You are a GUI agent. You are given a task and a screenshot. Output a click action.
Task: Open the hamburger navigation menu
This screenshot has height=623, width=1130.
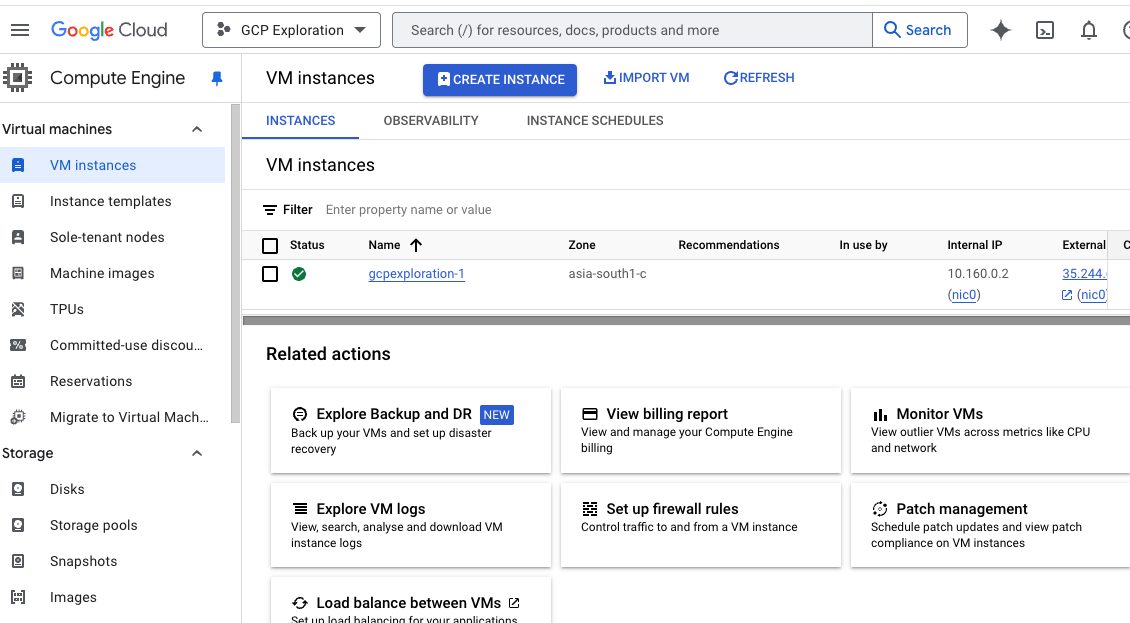coord(20,30)
